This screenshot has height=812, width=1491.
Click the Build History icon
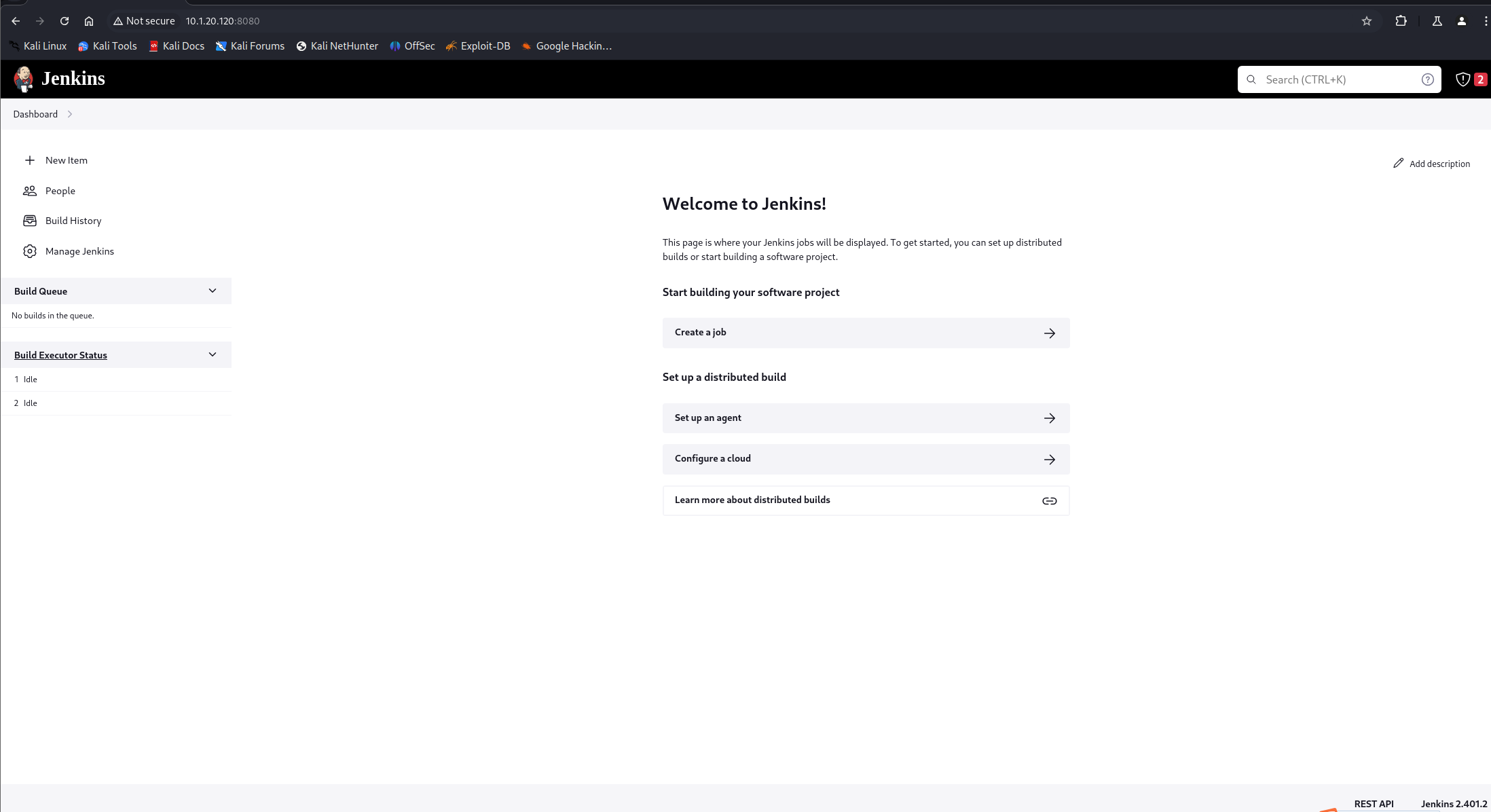(x=30, y=221)
